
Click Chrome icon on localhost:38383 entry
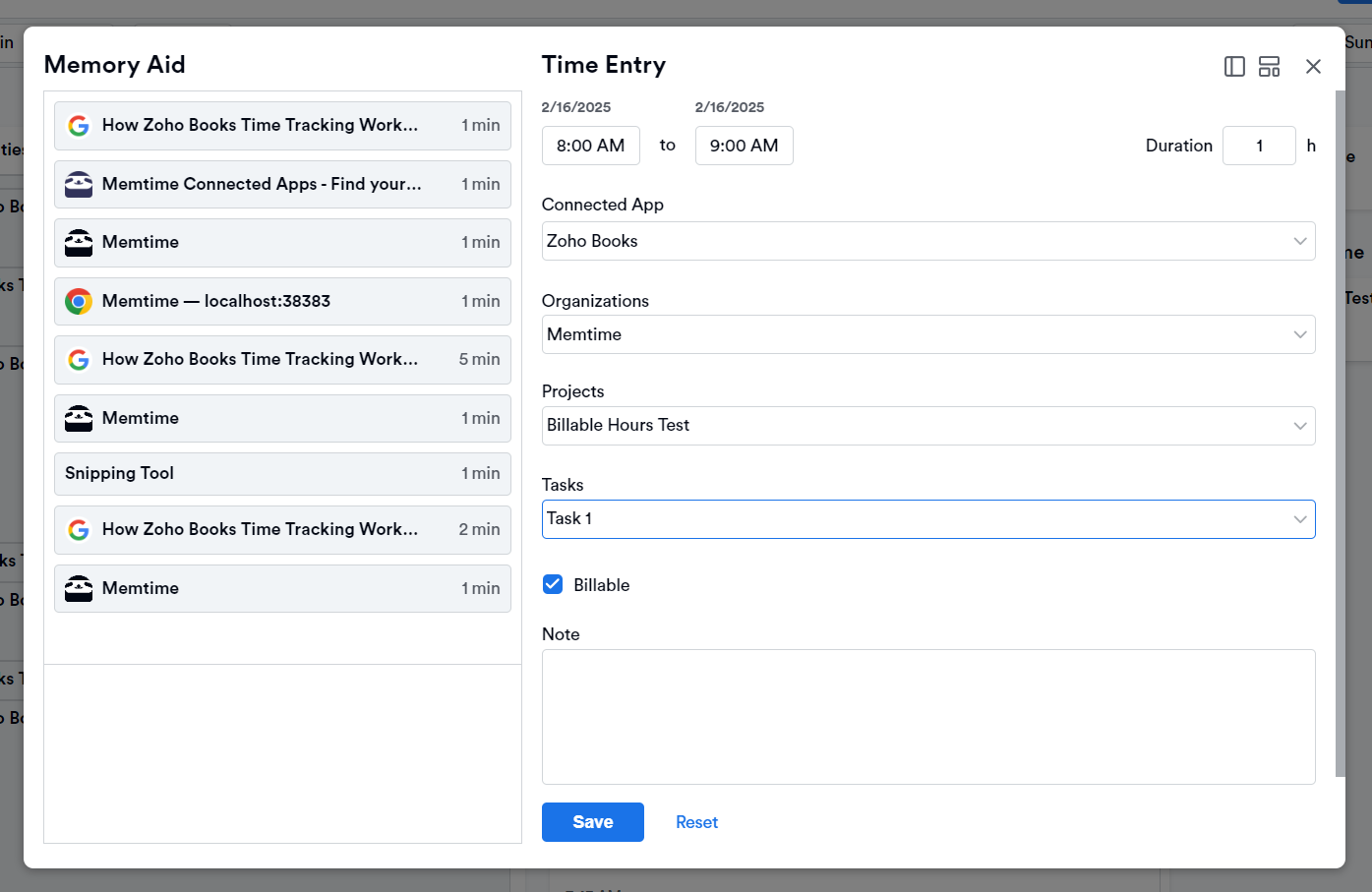pos(79,301)
